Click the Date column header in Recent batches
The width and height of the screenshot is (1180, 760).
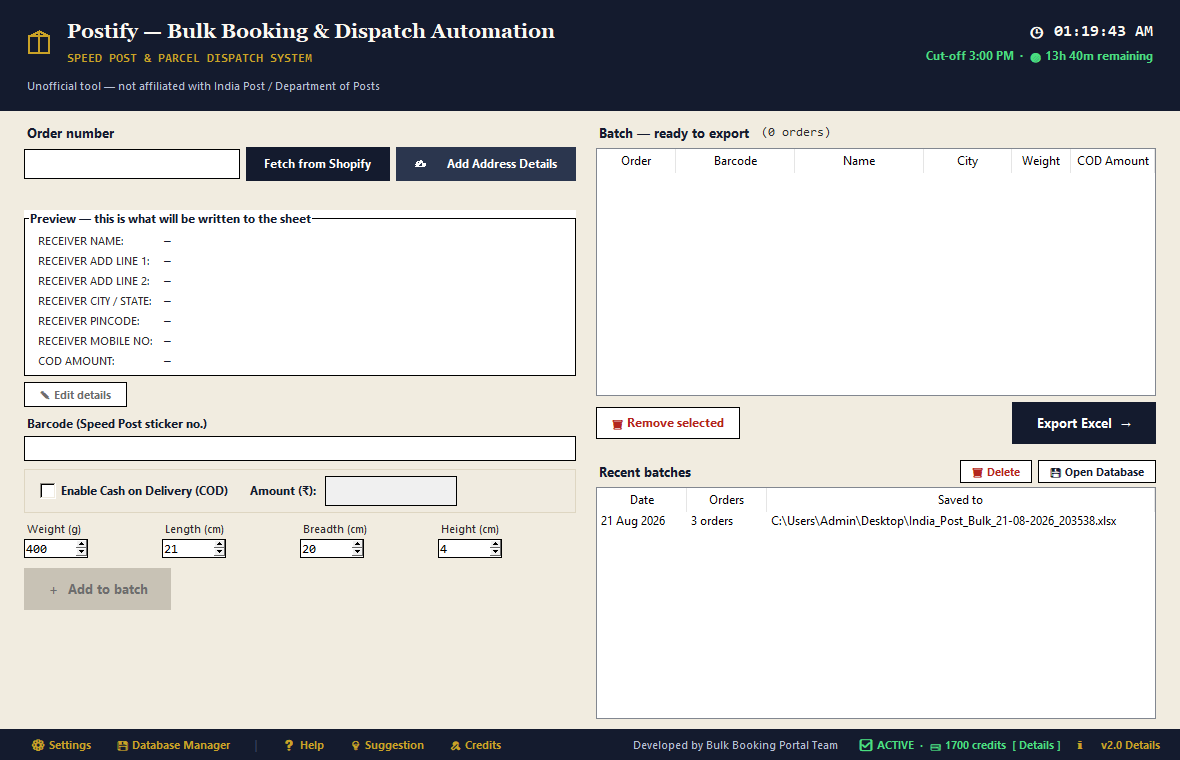click(x=642, y=500)
